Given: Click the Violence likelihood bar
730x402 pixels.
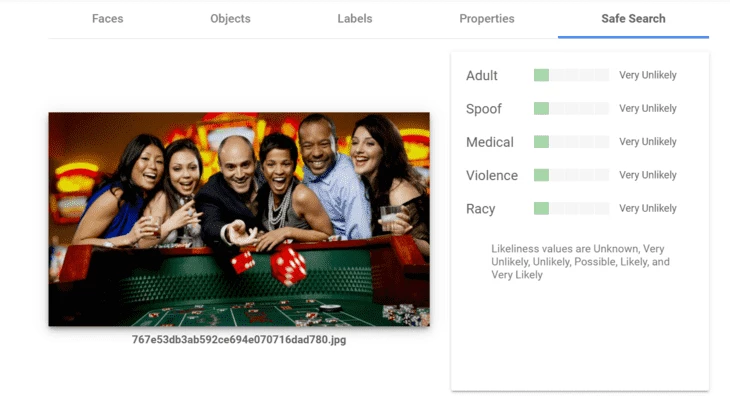Looking at the screenshot, I should click(571, 175).
